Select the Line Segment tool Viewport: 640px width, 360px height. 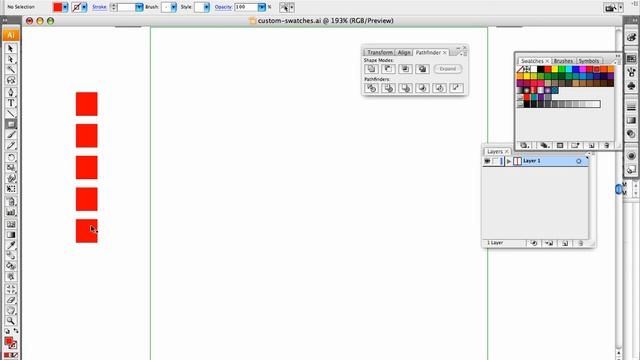11,113
